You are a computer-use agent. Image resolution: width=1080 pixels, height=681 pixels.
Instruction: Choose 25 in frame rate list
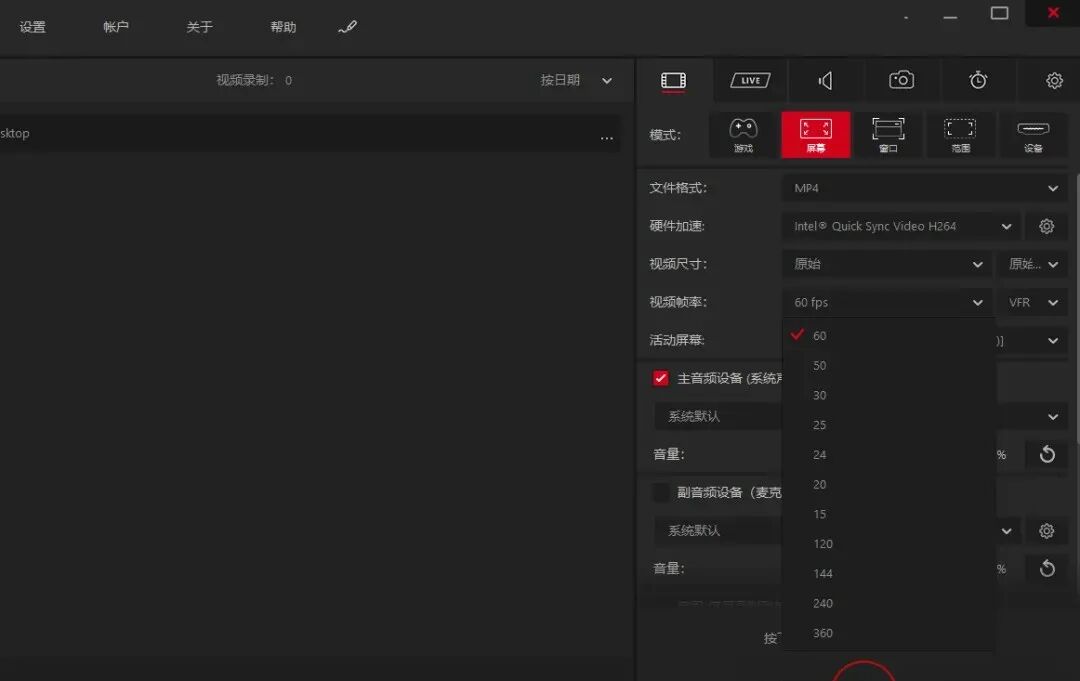click(889, 425)
